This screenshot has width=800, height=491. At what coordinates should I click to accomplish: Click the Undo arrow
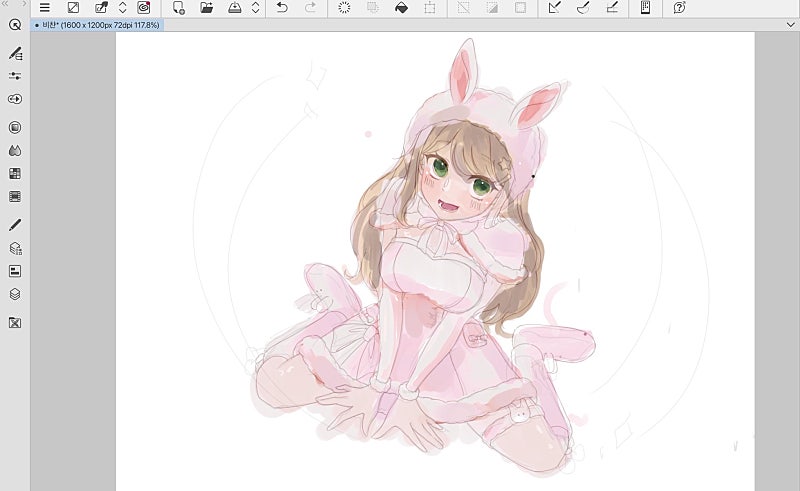(282, 8)
